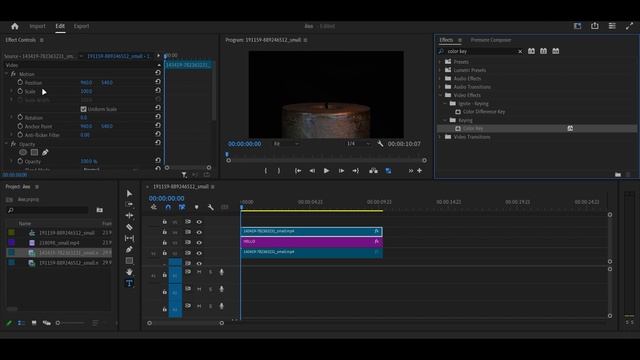The width and height of the screenshot is (640, 360).
Task: Uncheck the Uniform Scale checkbox
Action: 83,109
